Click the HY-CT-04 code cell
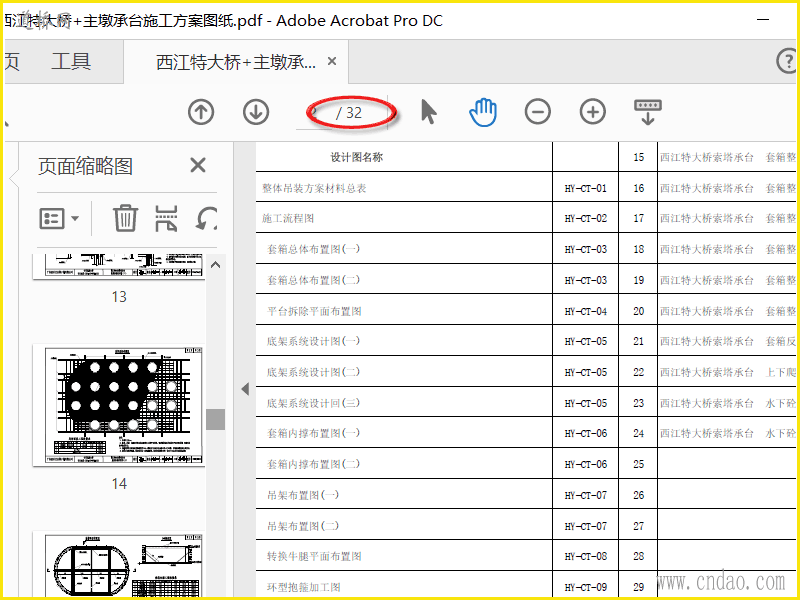This screenshot has width=800, height=600. point(586,311)
